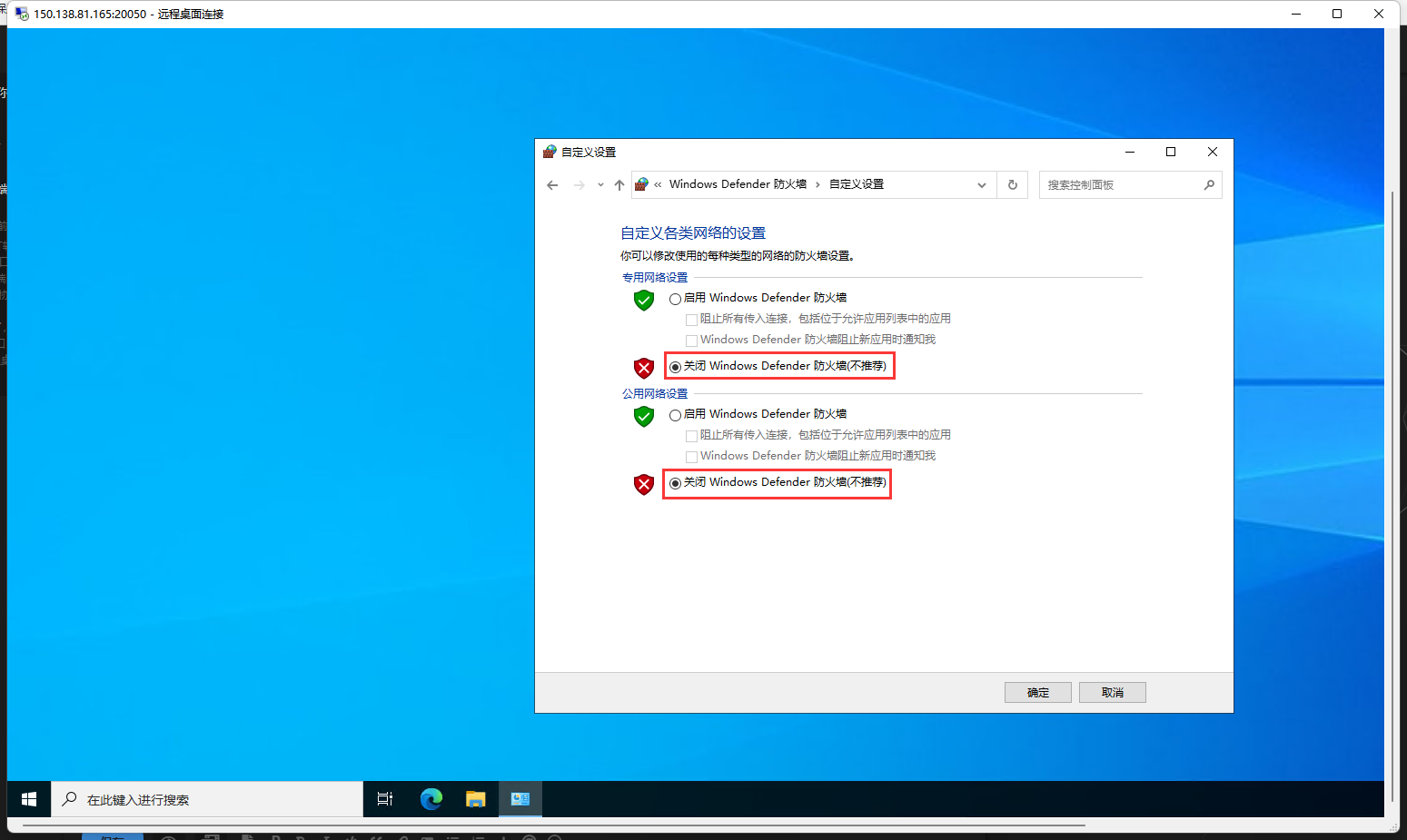1407x840 pixels.
Task: Click the search control panel field
Action: point(1130,185)
